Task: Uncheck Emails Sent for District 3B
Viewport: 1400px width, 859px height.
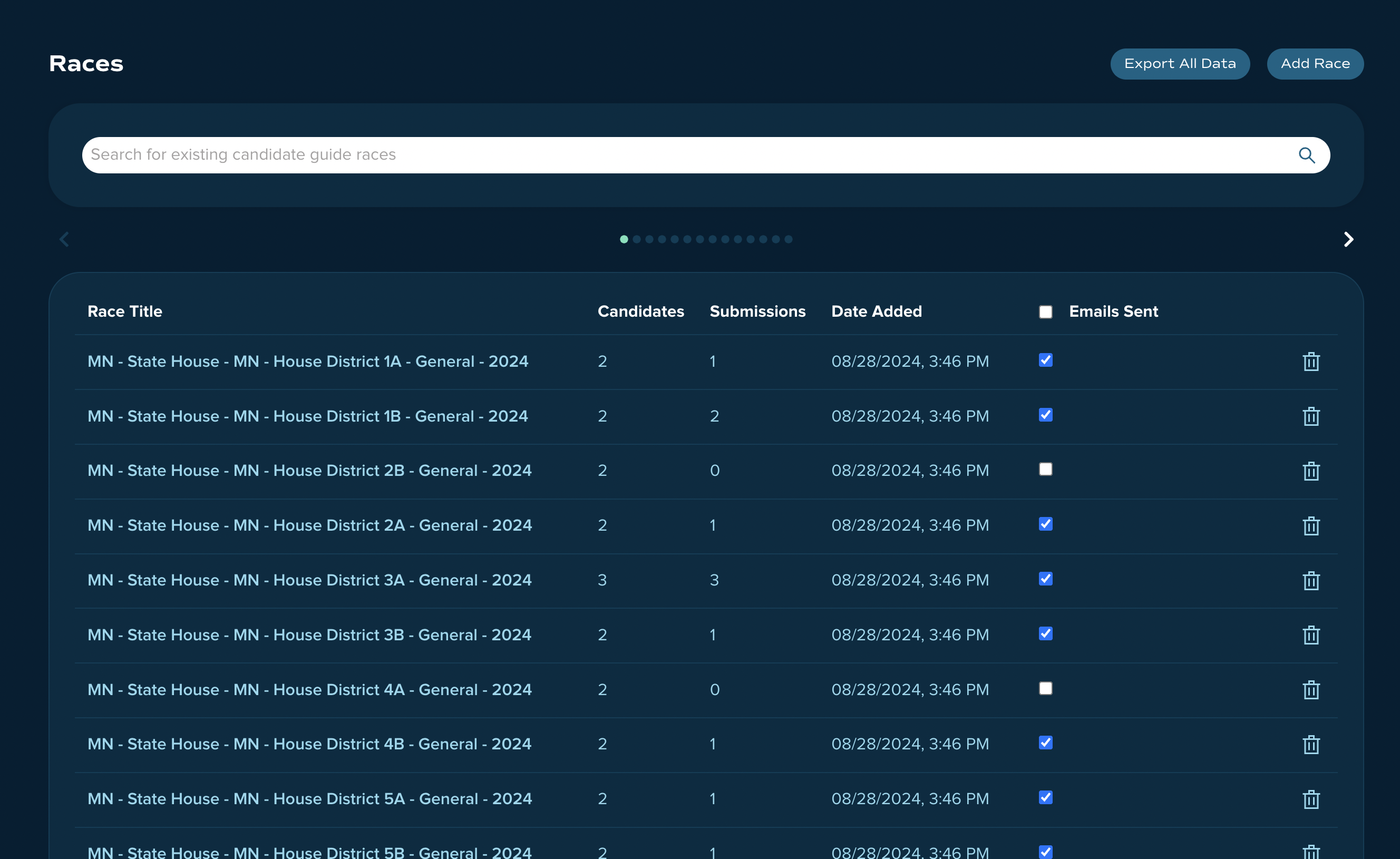Action: point(1045,633)
